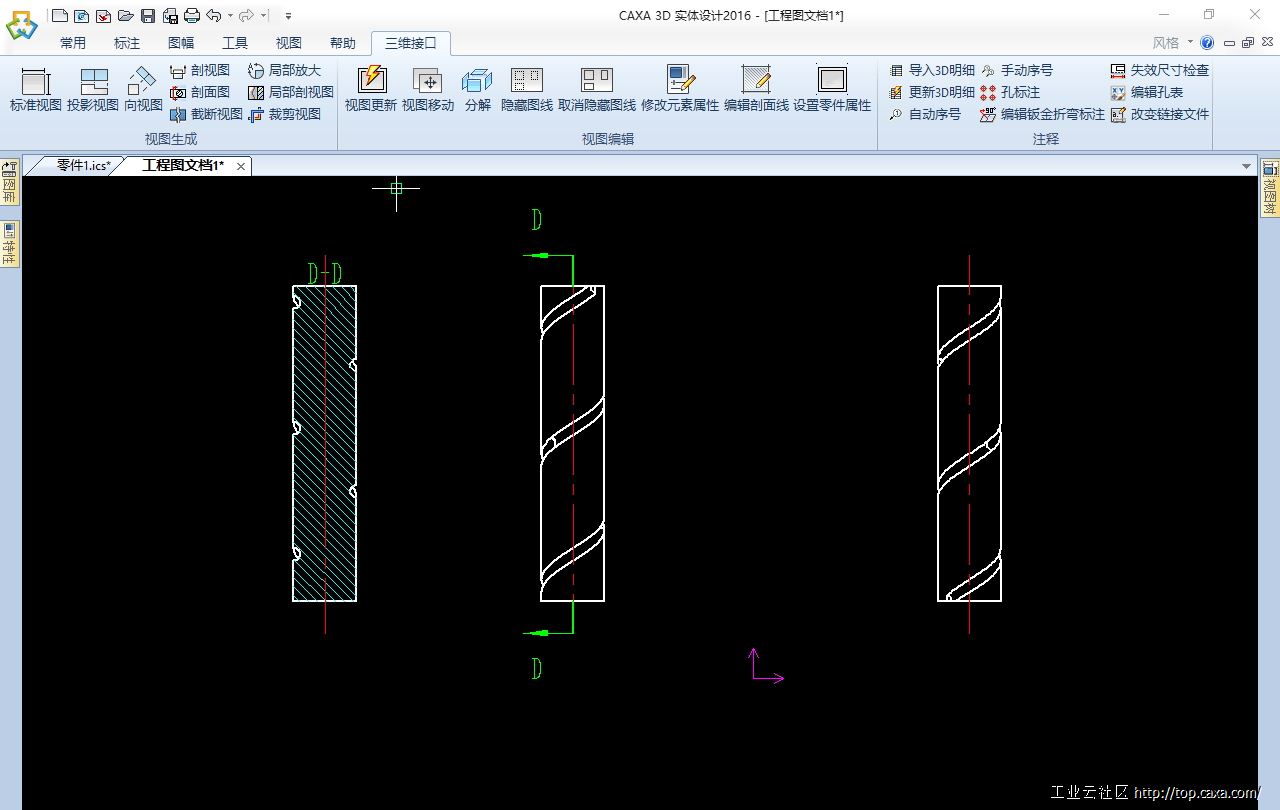The width and height of the screenshot is (1280, 810).
Task: Select the 向视图 (Direction View) tool
Action: click(x=143, y=90)
